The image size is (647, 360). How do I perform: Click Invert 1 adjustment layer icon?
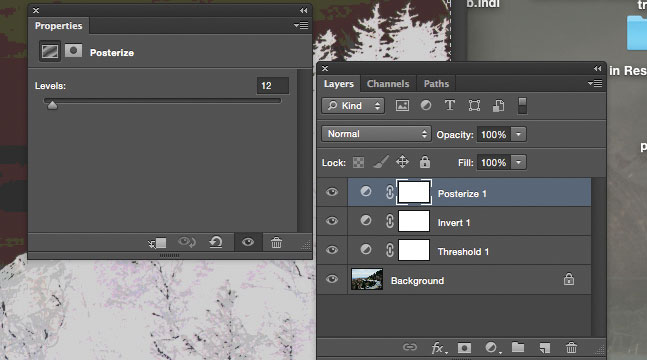click(366, 220)
